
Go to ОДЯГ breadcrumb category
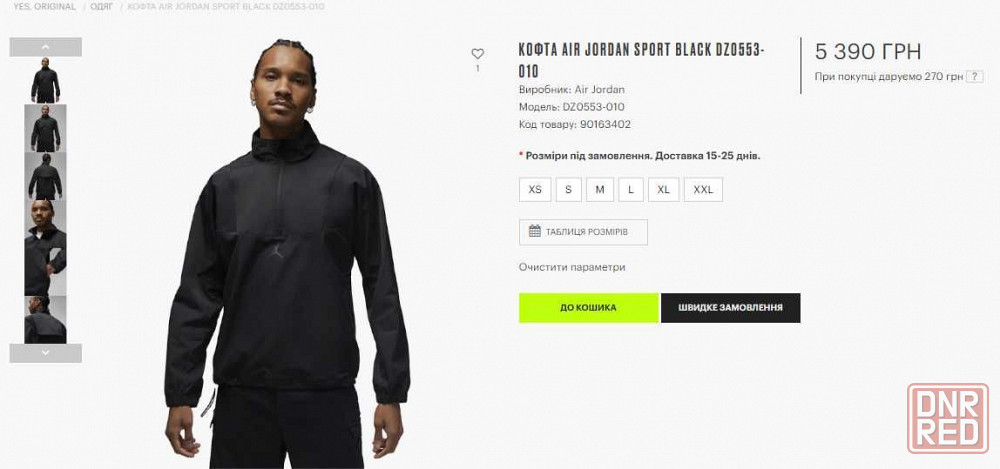[101, 6]
